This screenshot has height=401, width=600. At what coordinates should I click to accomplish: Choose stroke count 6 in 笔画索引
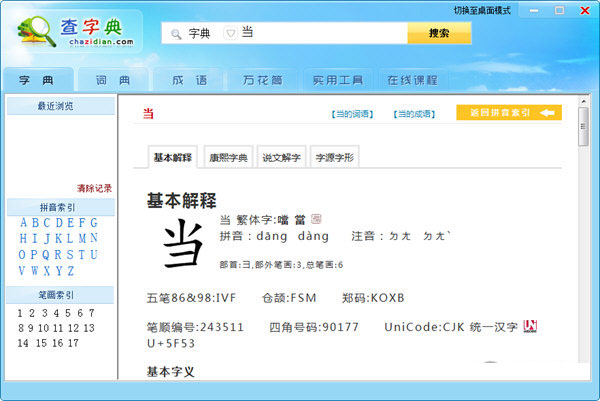pyautogui.click(x=80, y=313)
